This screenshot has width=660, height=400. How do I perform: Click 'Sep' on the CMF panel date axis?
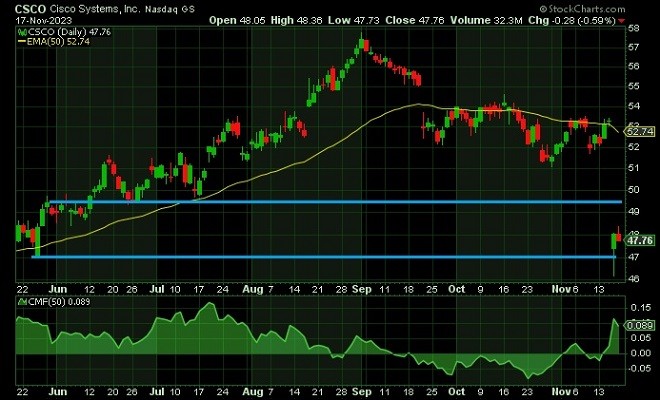pyautogui.click(x=362, y=392)
